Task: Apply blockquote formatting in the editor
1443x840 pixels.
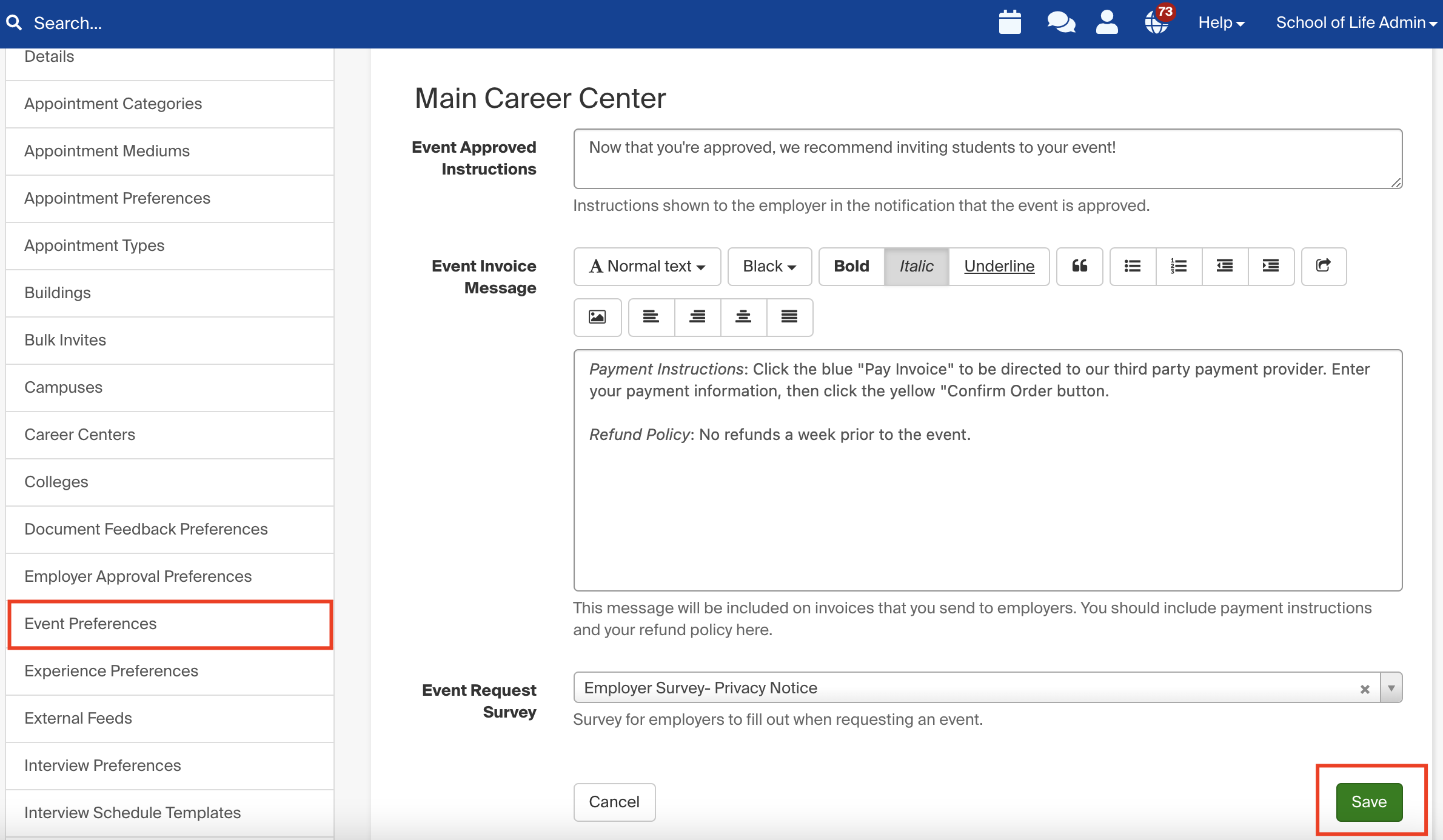Action: pyautogui.click(x=1079, y=266)
